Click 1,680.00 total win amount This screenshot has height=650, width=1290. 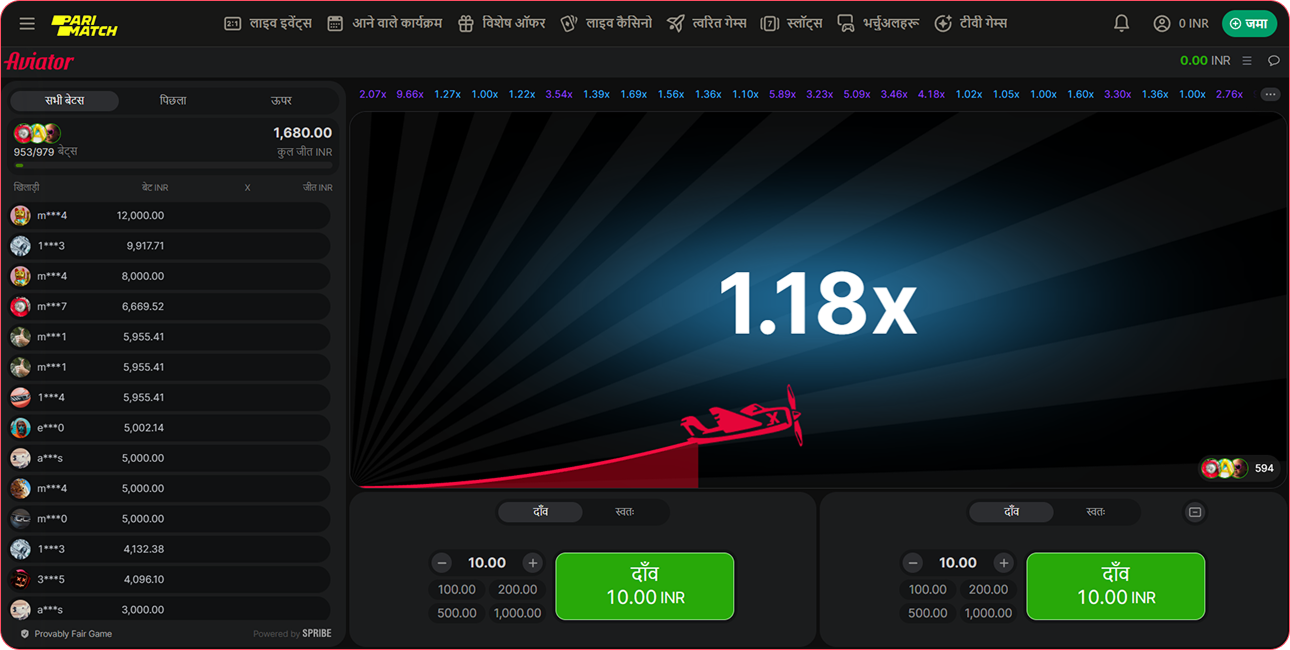[x=302, y=133]
